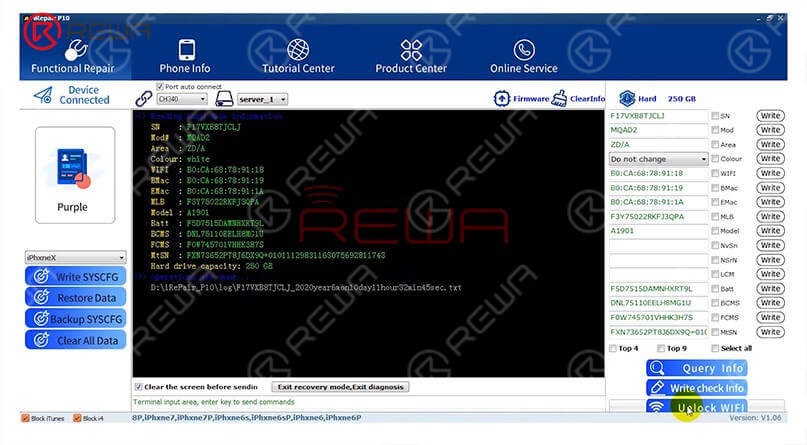Click Write button in WIFI row
The image size is (807, 445).
tap(770, 173)
